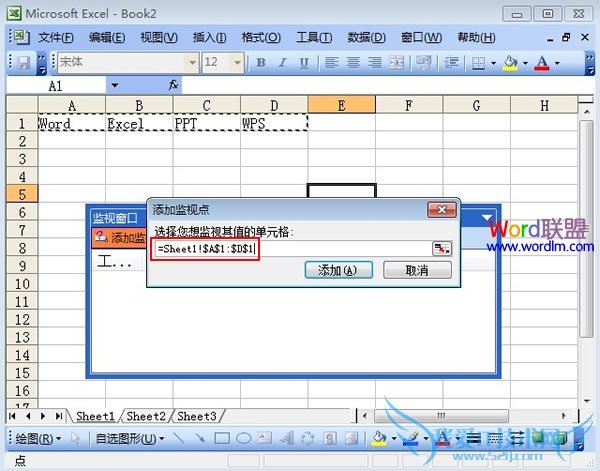Click the formatting toolbar fill color bucket
The image size is (600, 471).
pos(510,63)
